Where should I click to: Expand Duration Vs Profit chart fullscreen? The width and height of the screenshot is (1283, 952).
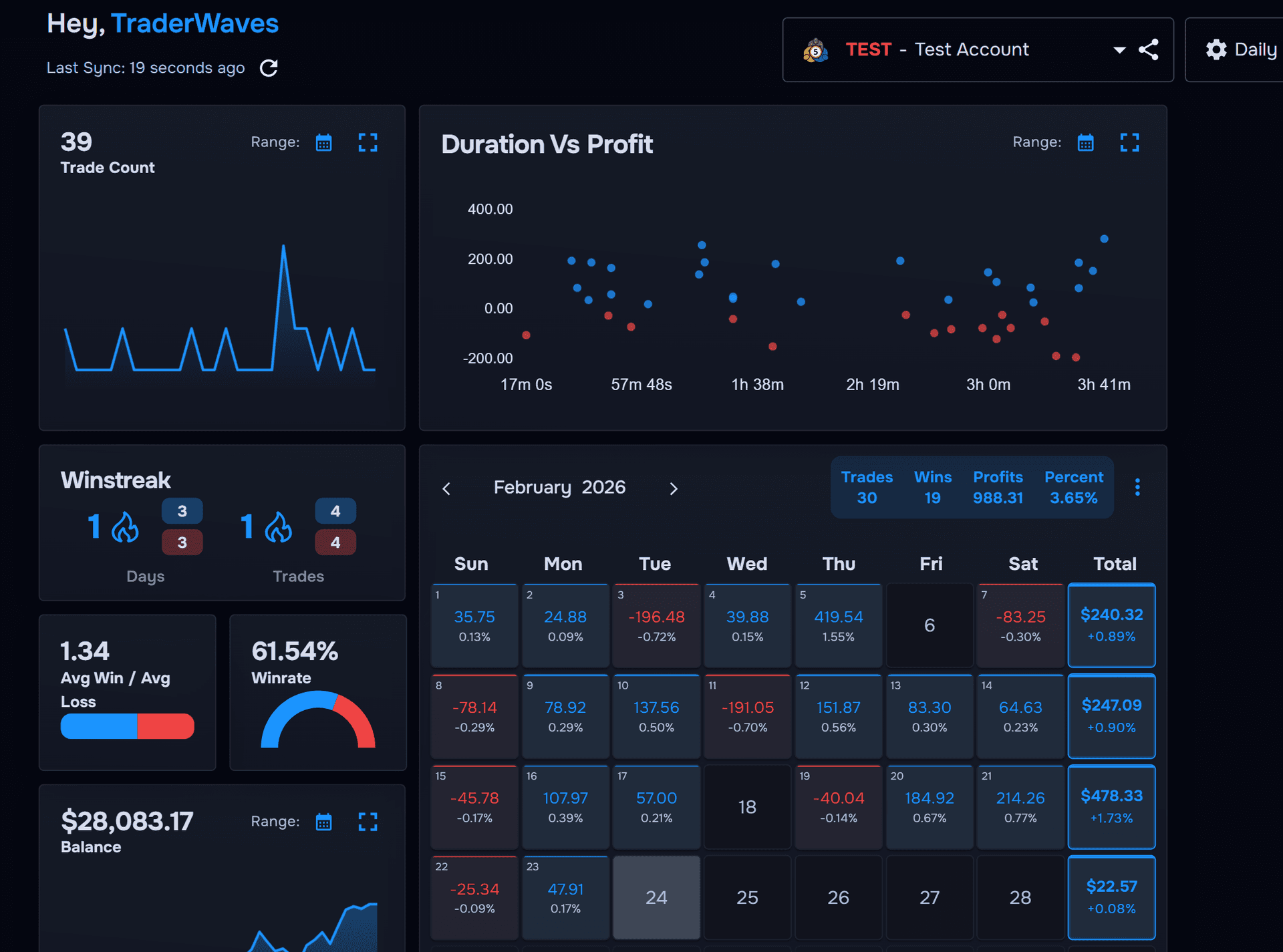(x=1129, y=142)
